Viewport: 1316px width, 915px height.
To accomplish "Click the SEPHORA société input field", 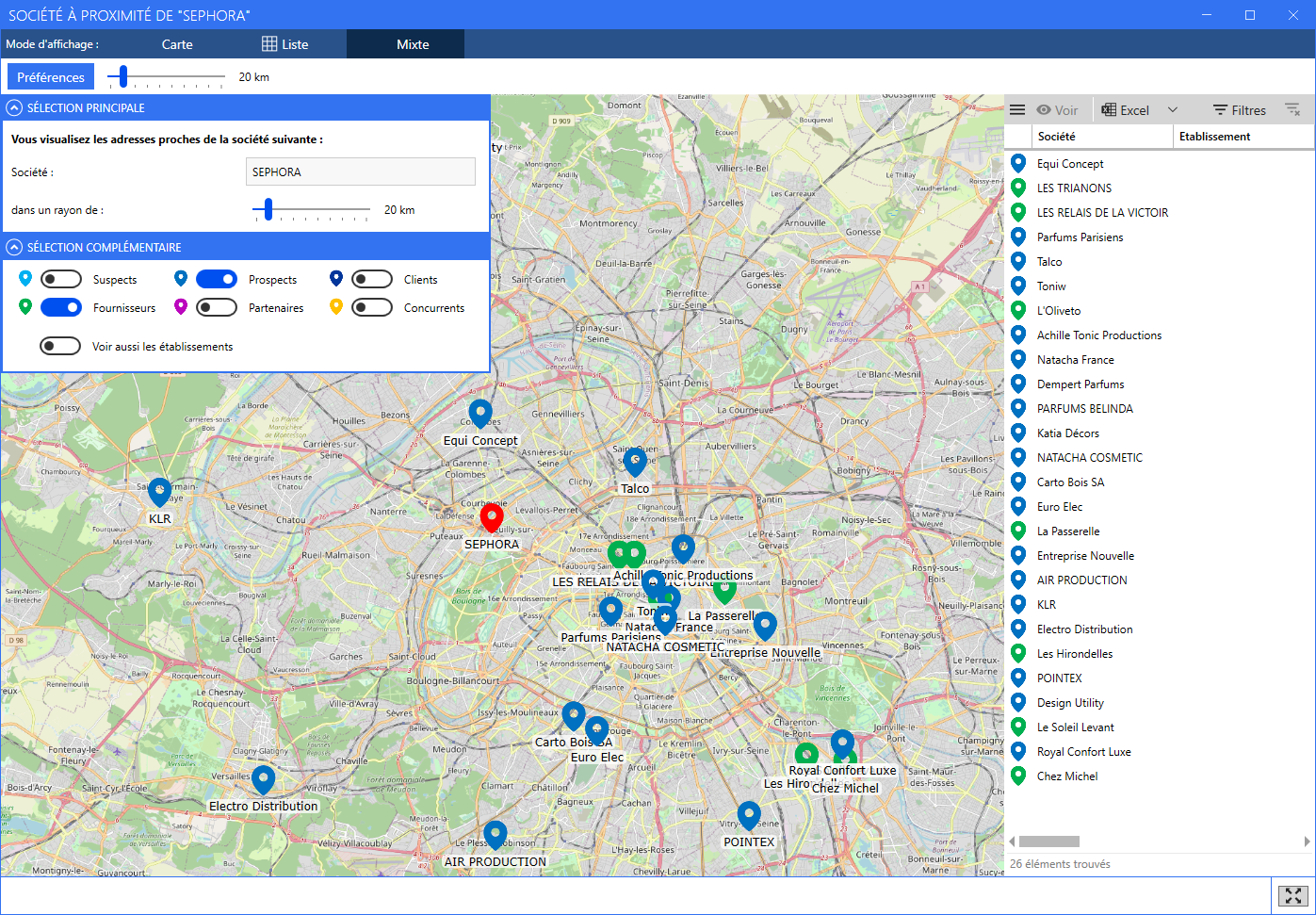I will coord(360,171).
